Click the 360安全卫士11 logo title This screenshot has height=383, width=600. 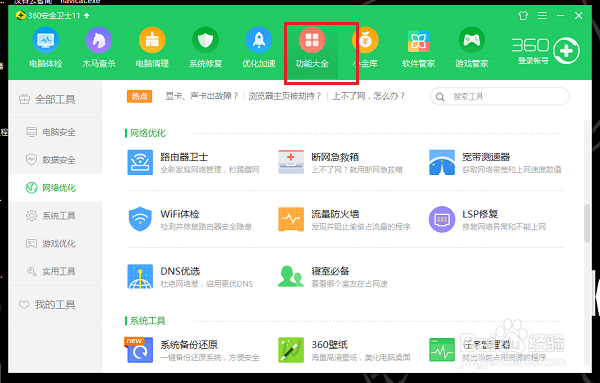[48, 16]
